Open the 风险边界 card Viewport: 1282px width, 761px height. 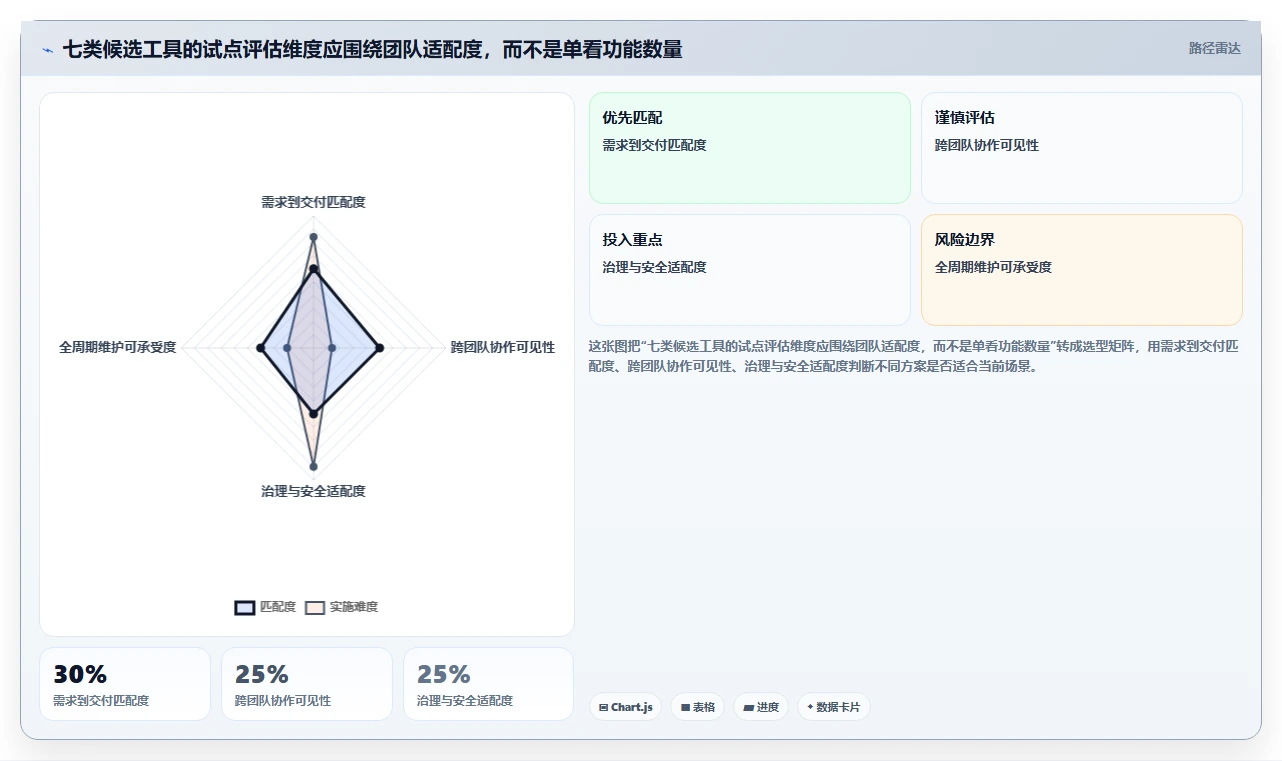pos(1082,270)
